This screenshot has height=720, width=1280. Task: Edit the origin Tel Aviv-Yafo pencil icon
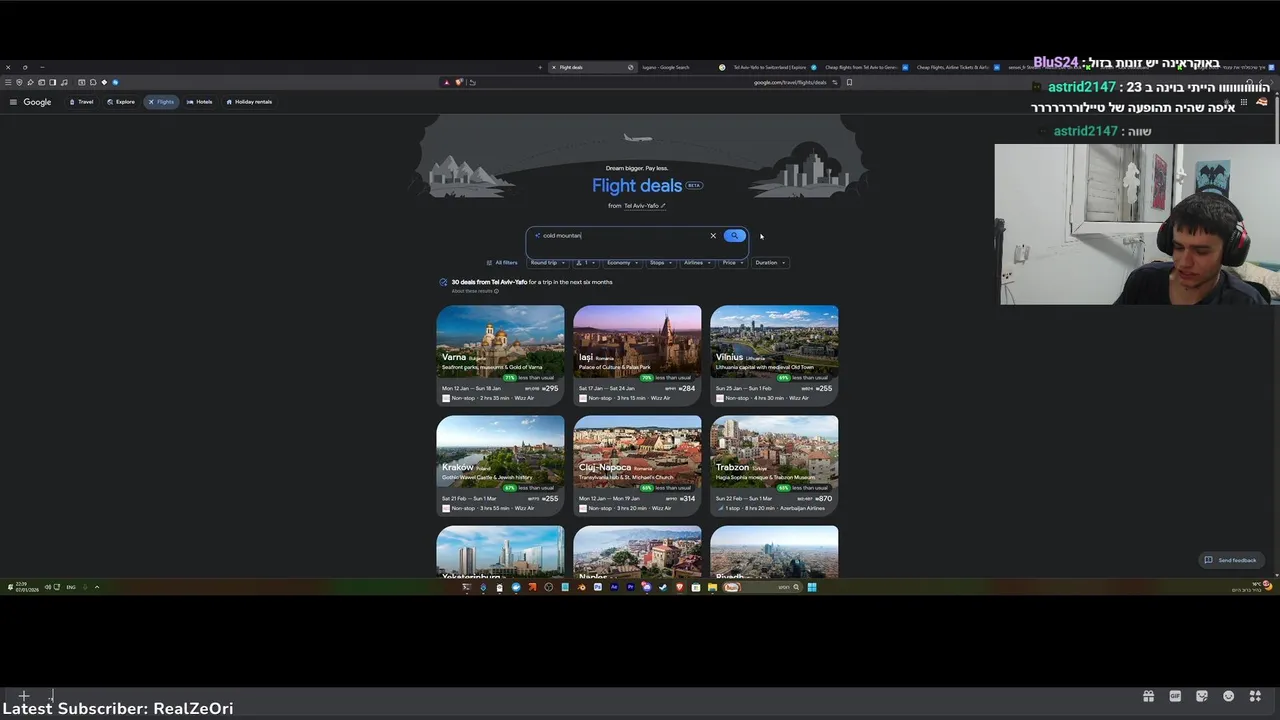(663, 206)
